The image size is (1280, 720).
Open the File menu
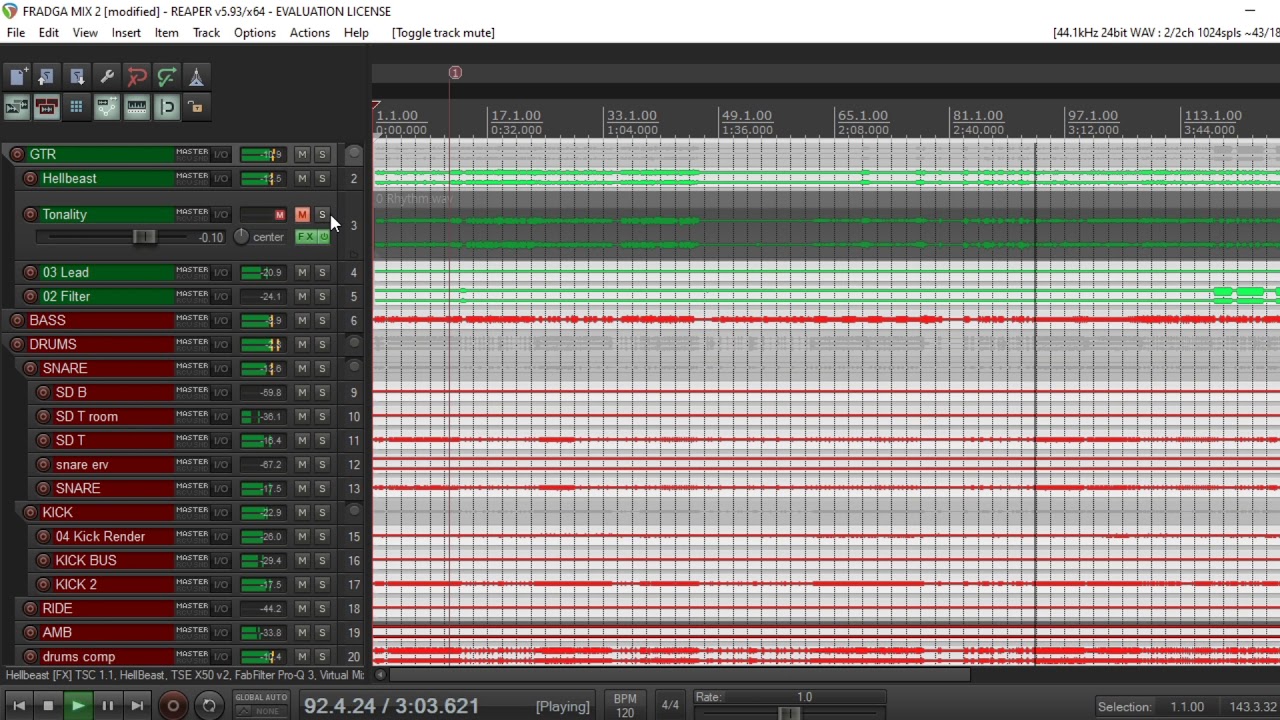16,32
